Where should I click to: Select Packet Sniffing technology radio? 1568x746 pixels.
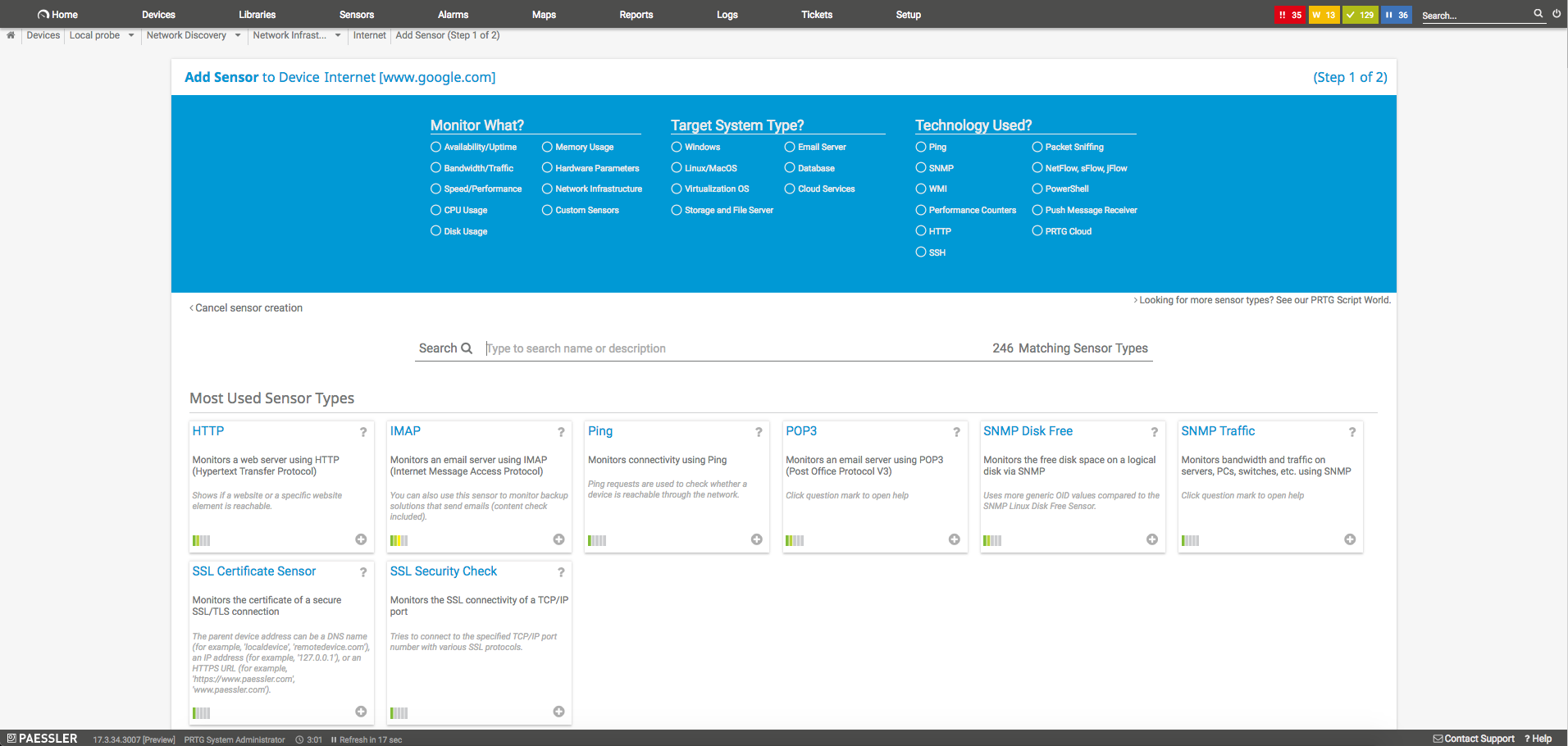[x=1037, y=147]
